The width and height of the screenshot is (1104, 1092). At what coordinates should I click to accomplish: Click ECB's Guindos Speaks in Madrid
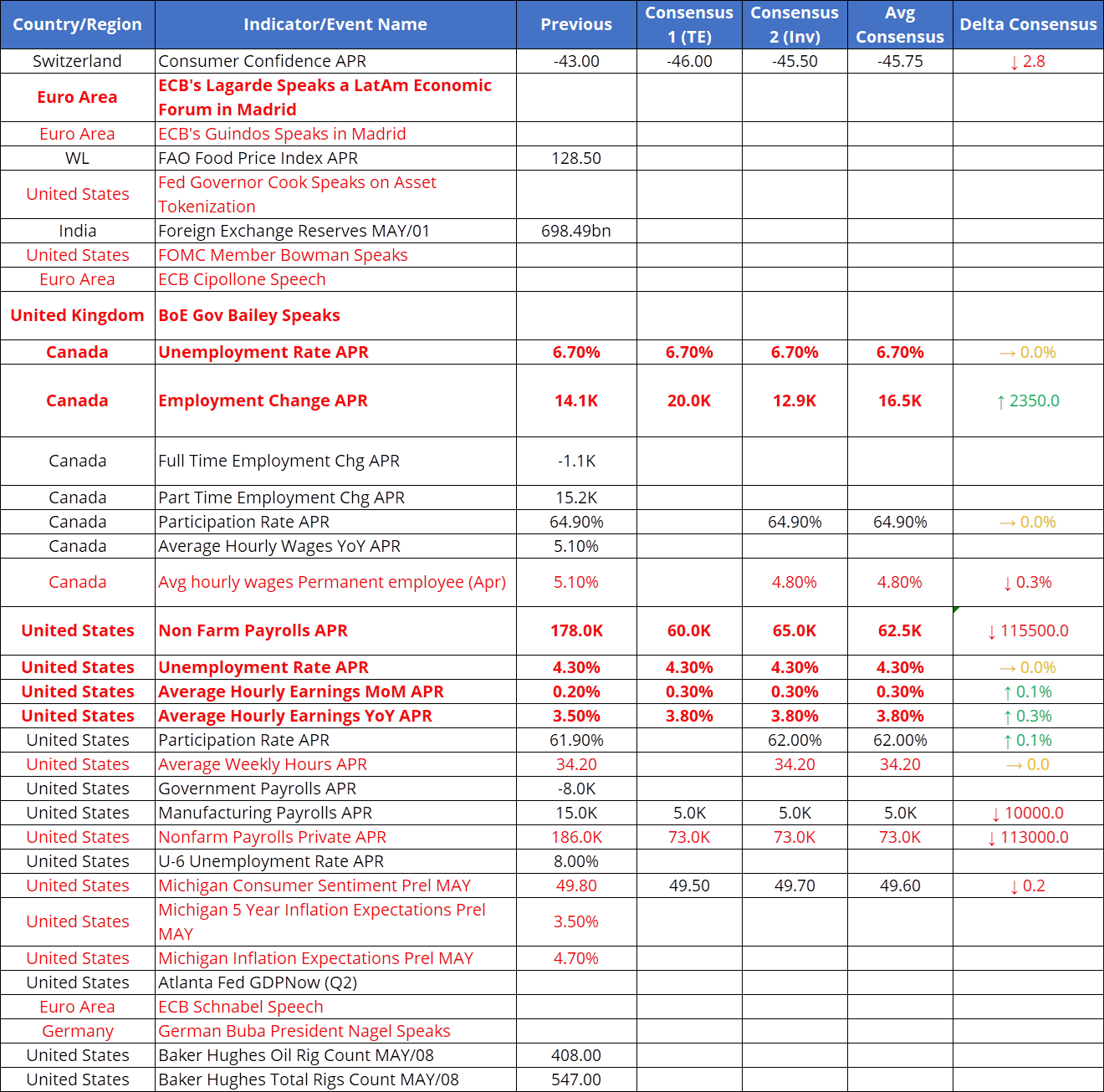pos(335,134)
